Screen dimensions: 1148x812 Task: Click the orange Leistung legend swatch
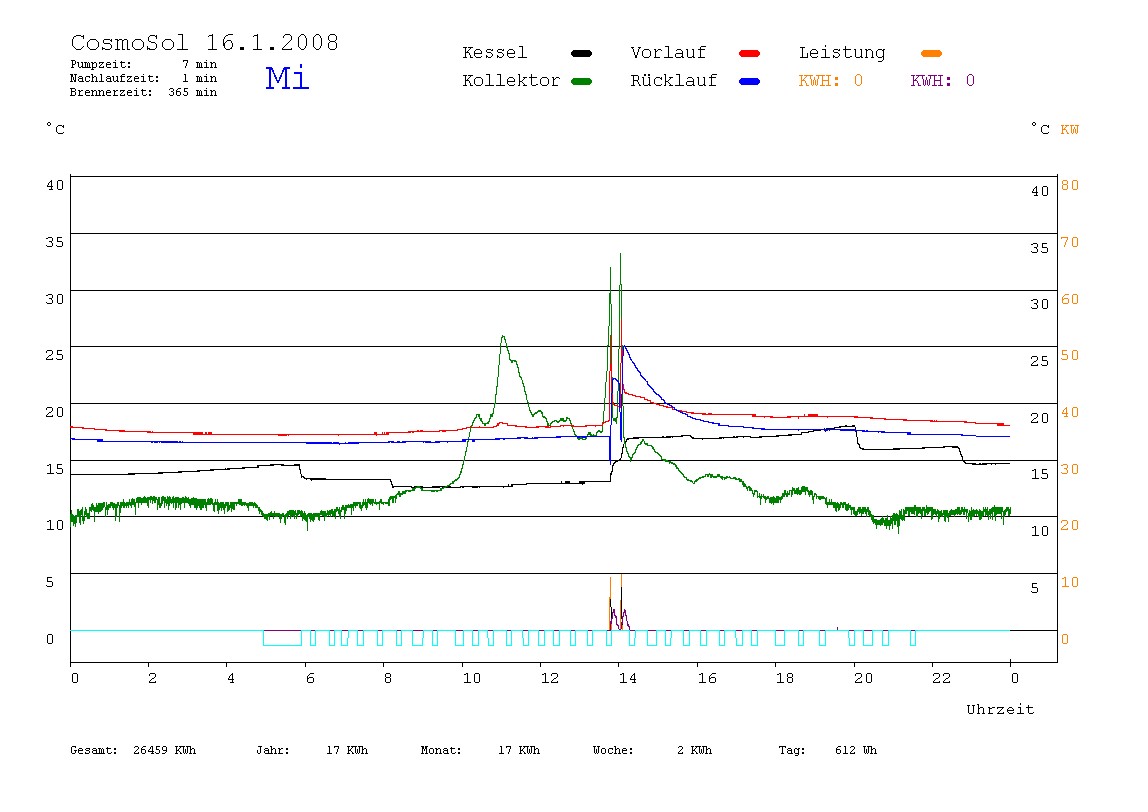[931, 53]
